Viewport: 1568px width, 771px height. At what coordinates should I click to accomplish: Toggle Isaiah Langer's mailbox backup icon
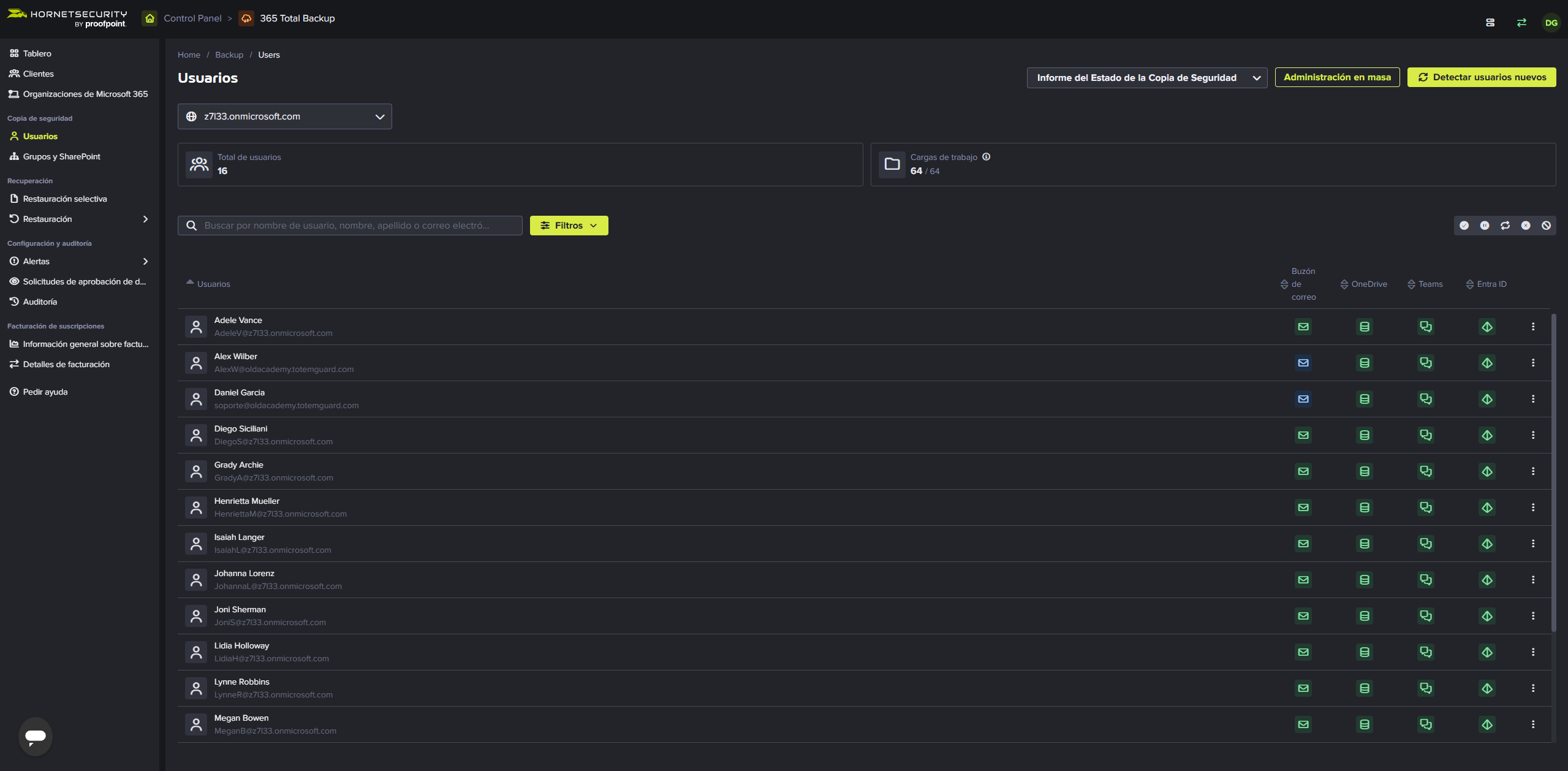[x=1303, y=544]
